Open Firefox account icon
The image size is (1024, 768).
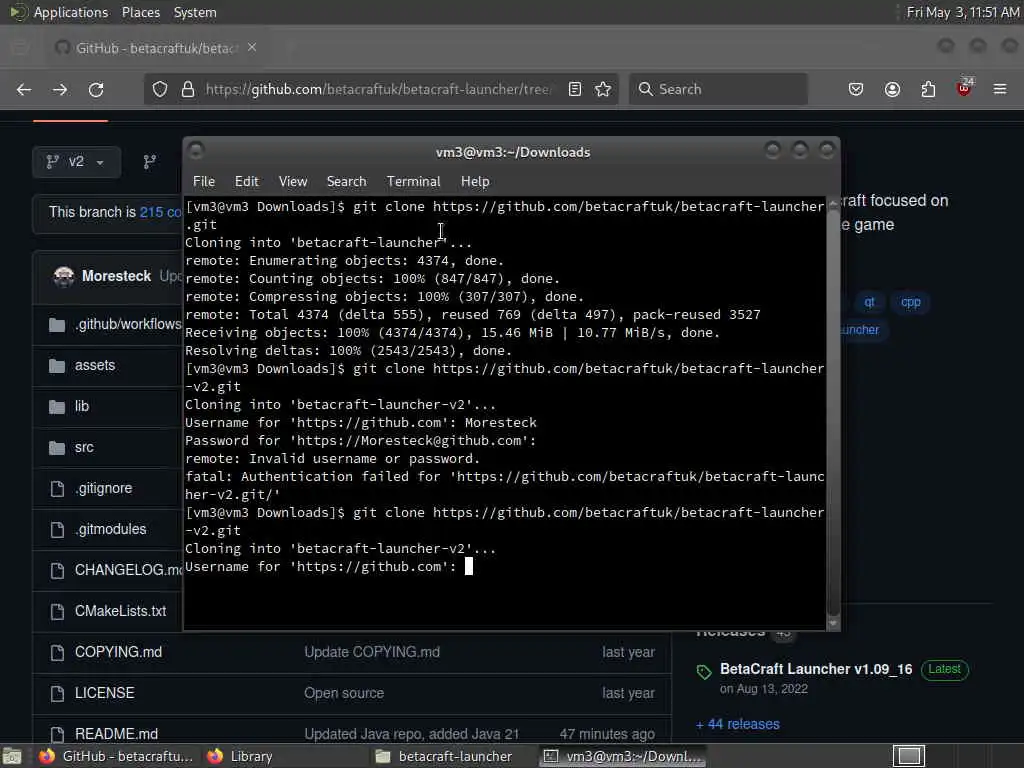click(892, 89)
